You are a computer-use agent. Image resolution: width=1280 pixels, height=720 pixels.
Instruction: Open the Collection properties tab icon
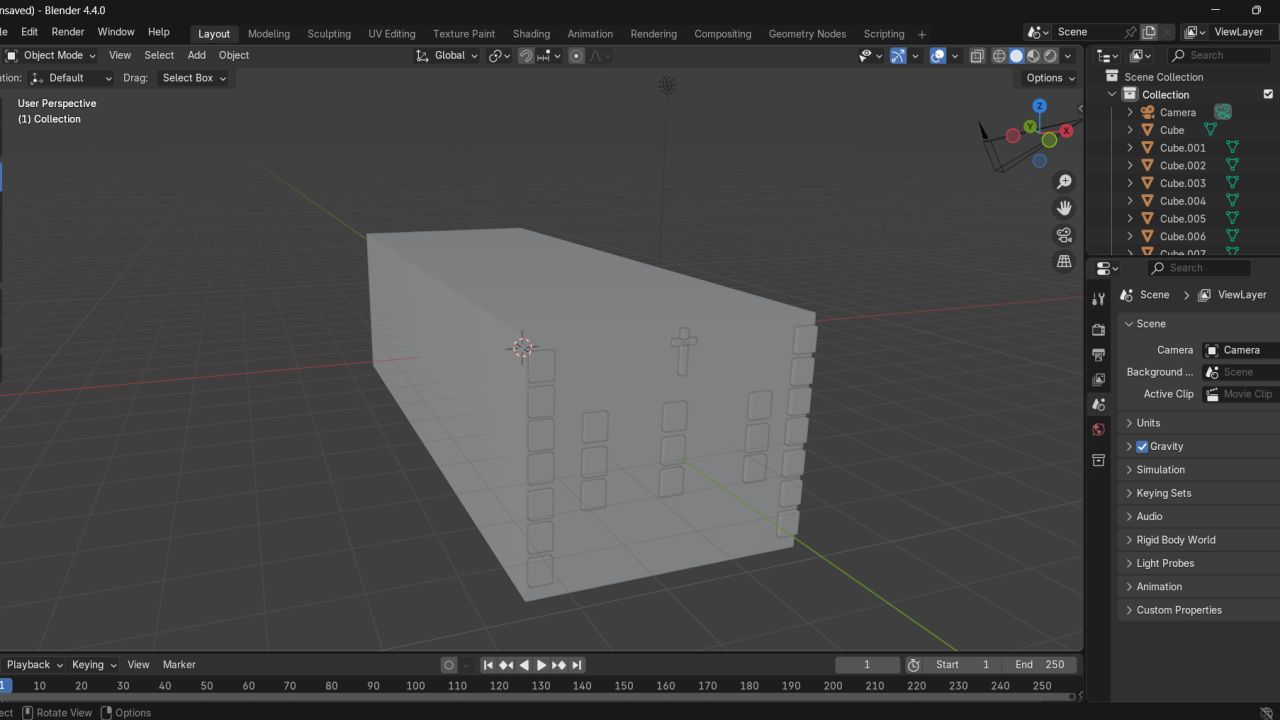[x=1098, y=460]
